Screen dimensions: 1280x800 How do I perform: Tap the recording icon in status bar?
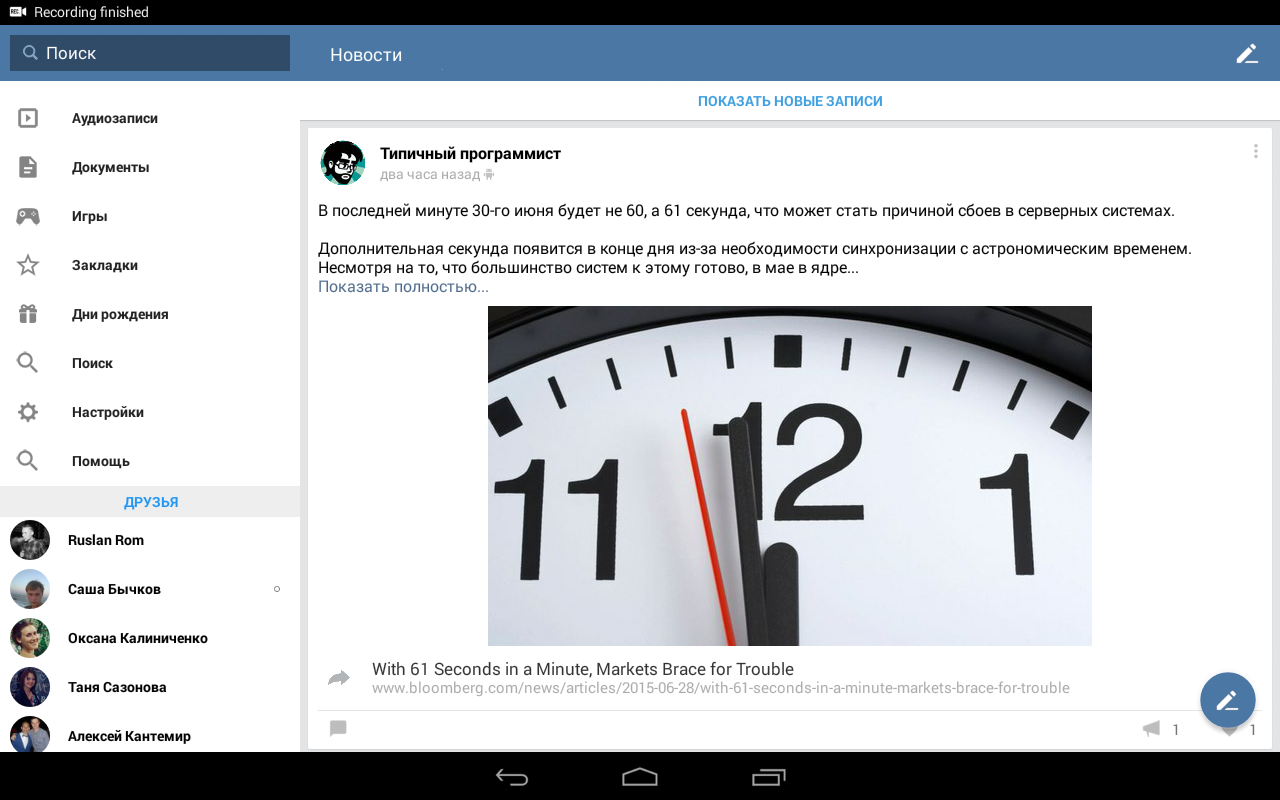(17, 12)
